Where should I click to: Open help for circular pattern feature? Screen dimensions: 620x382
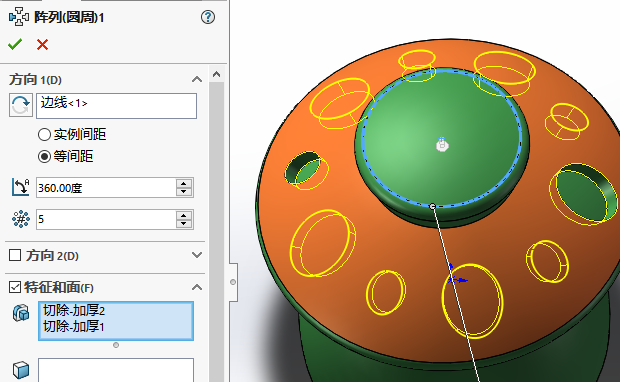208,17
